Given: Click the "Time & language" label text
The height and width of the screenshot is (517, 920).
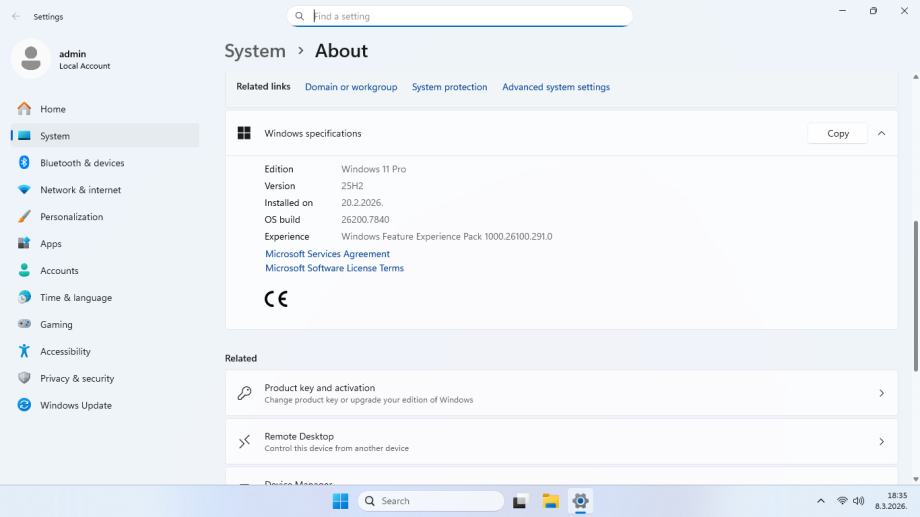Looking at the screenshot, I should 76,298.
